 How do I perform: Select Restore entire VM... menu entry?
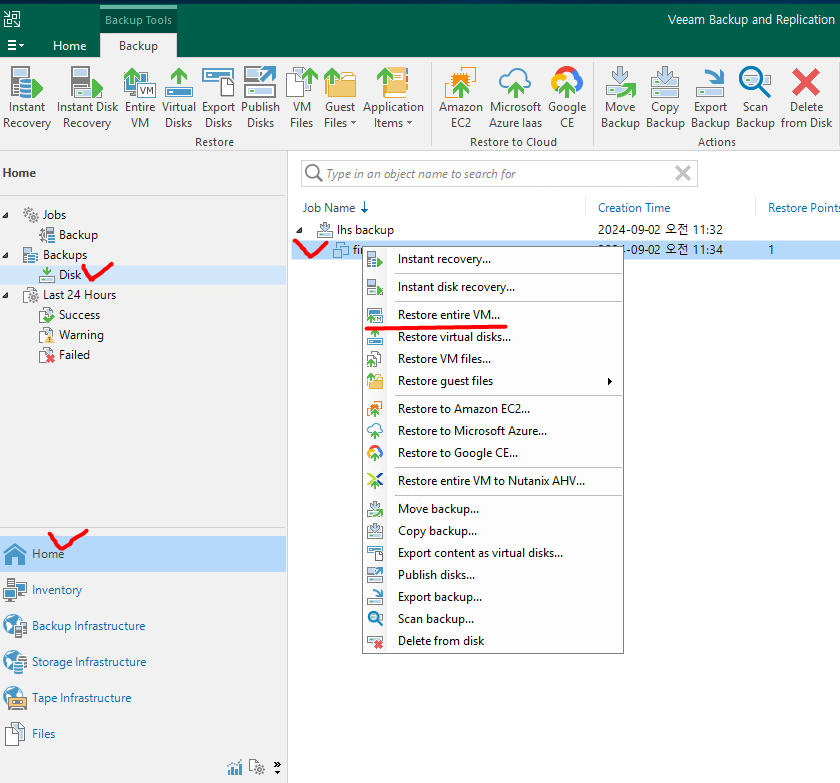[x=493, y=315]
